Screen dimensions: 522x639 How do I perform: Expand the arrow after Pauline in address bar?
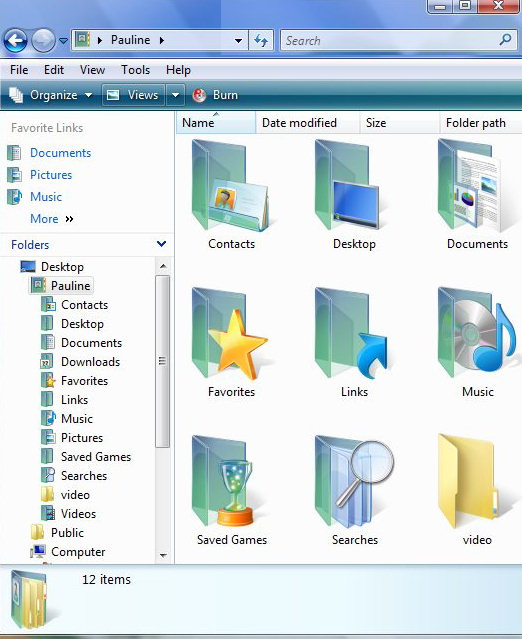click(x=162, y=40)
